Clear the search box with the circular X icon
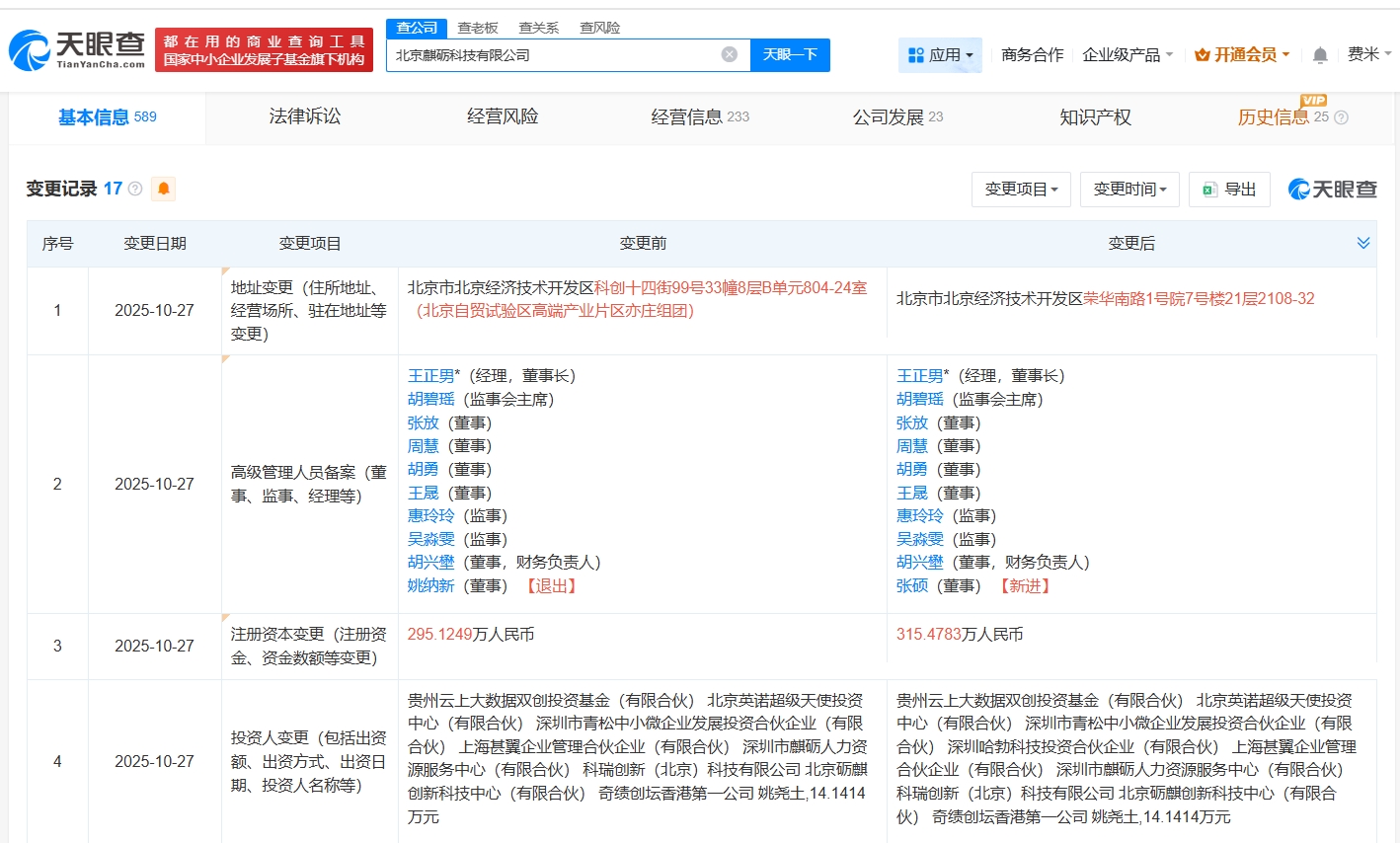Viewport: 1400px width, 843px height. click(x=730, y=55)
